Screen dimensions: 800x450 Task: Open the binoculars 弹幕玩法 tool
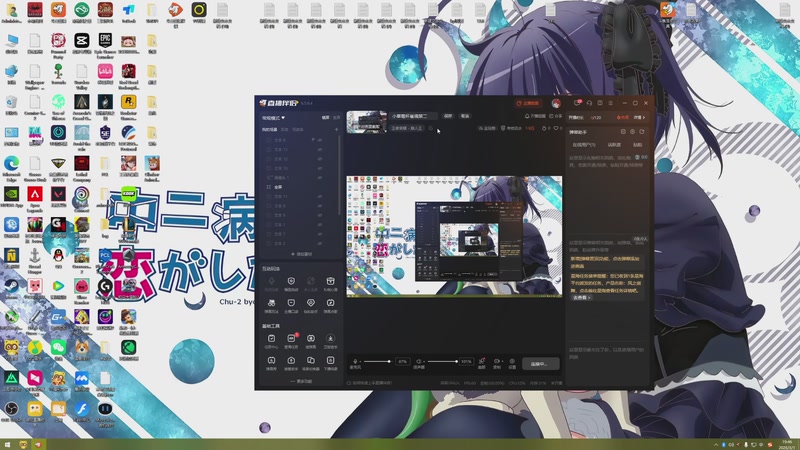[271, 303]
